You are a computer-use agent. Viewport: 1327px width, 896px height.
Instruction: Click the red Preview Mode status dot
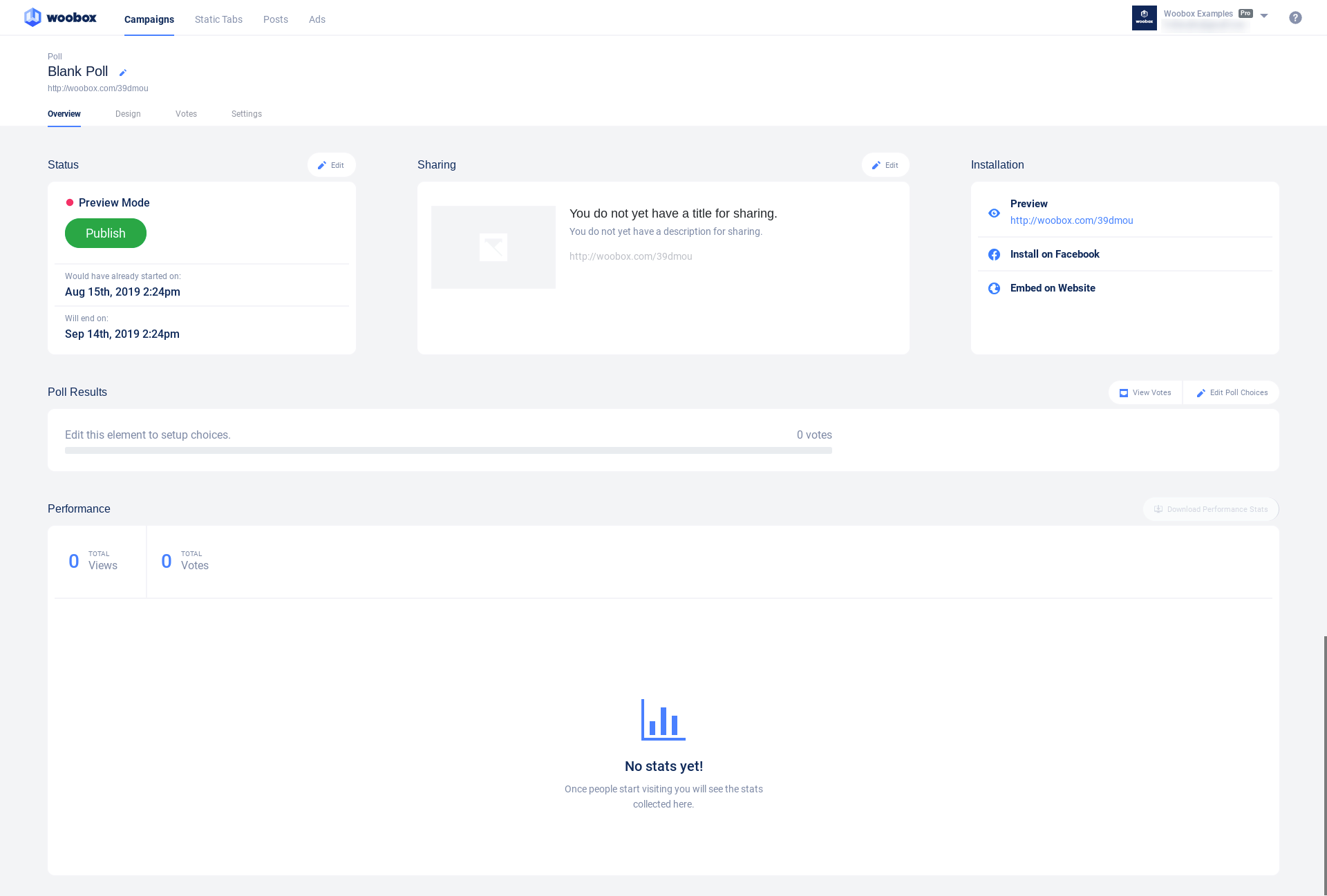pyautogui.click(x=70, y=202)
